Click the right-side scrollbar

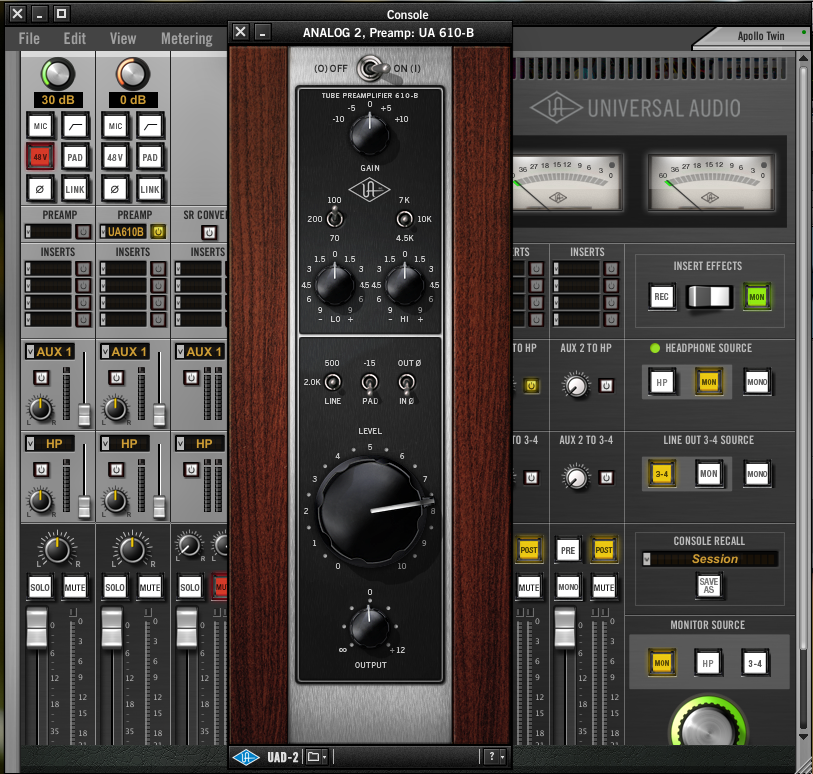pos(804,400)
